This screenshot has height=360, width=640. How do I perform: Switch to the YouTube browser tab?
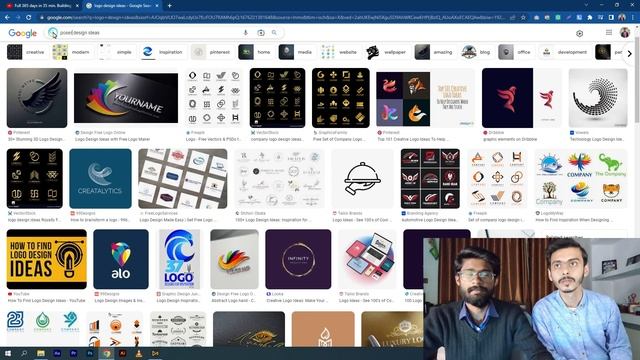click(41, 6)
